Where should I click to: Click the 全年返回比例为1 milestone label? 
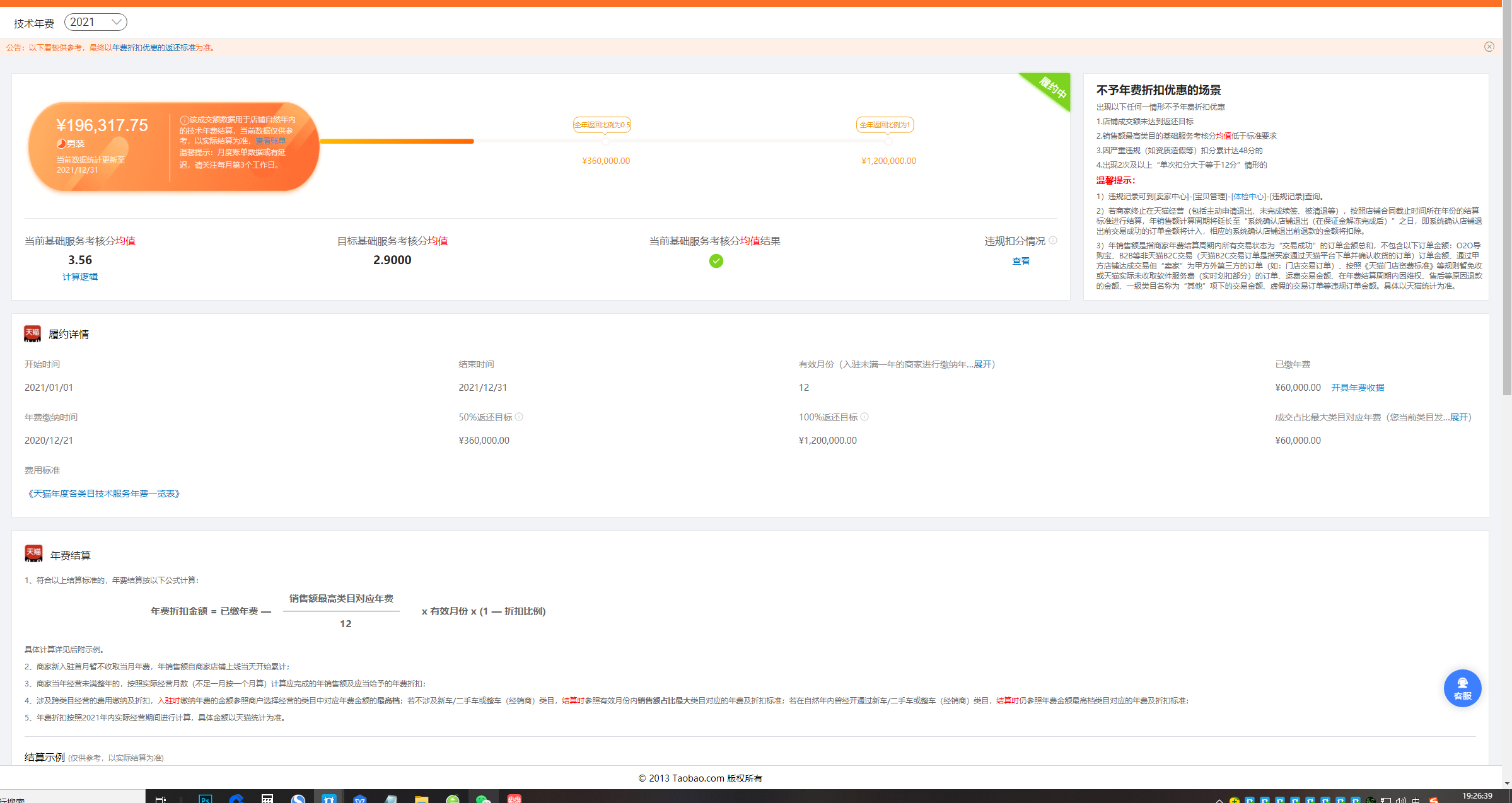[x=885, y=125]
